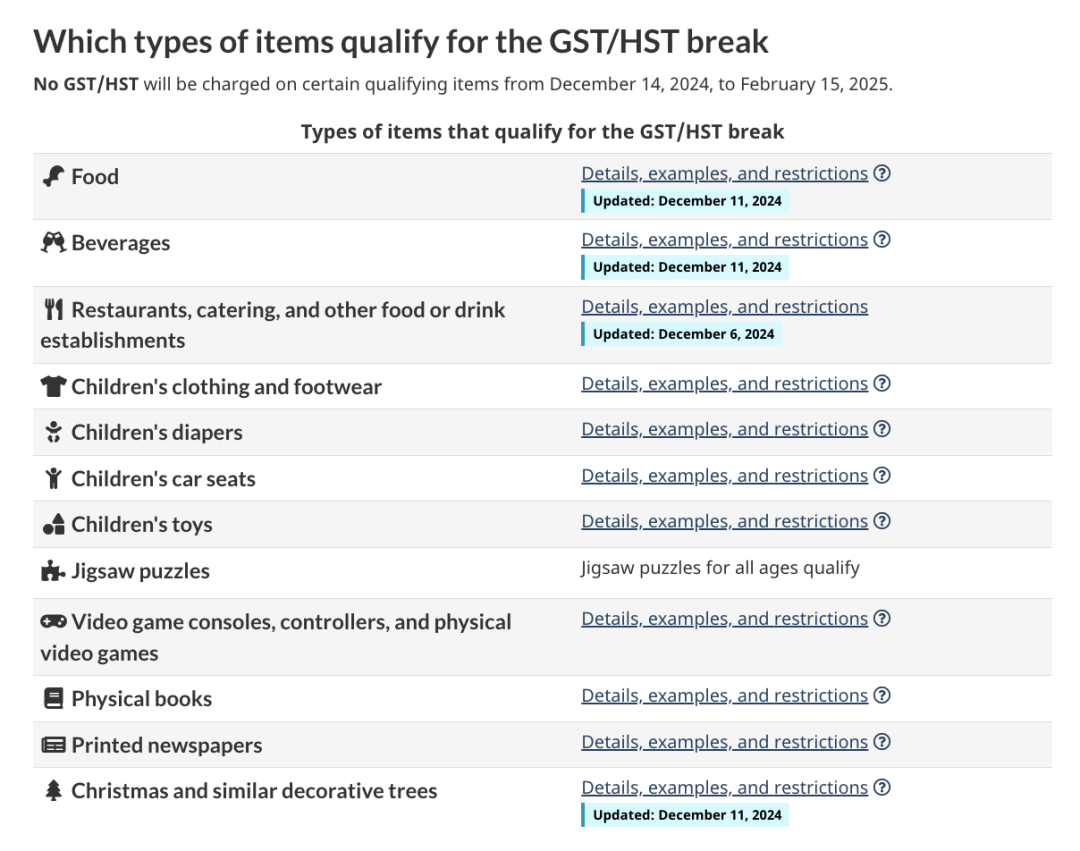This screenshot has height=851, width=1080.
Task: View Physical books details and restrictions link
Action: click(724, 696)
